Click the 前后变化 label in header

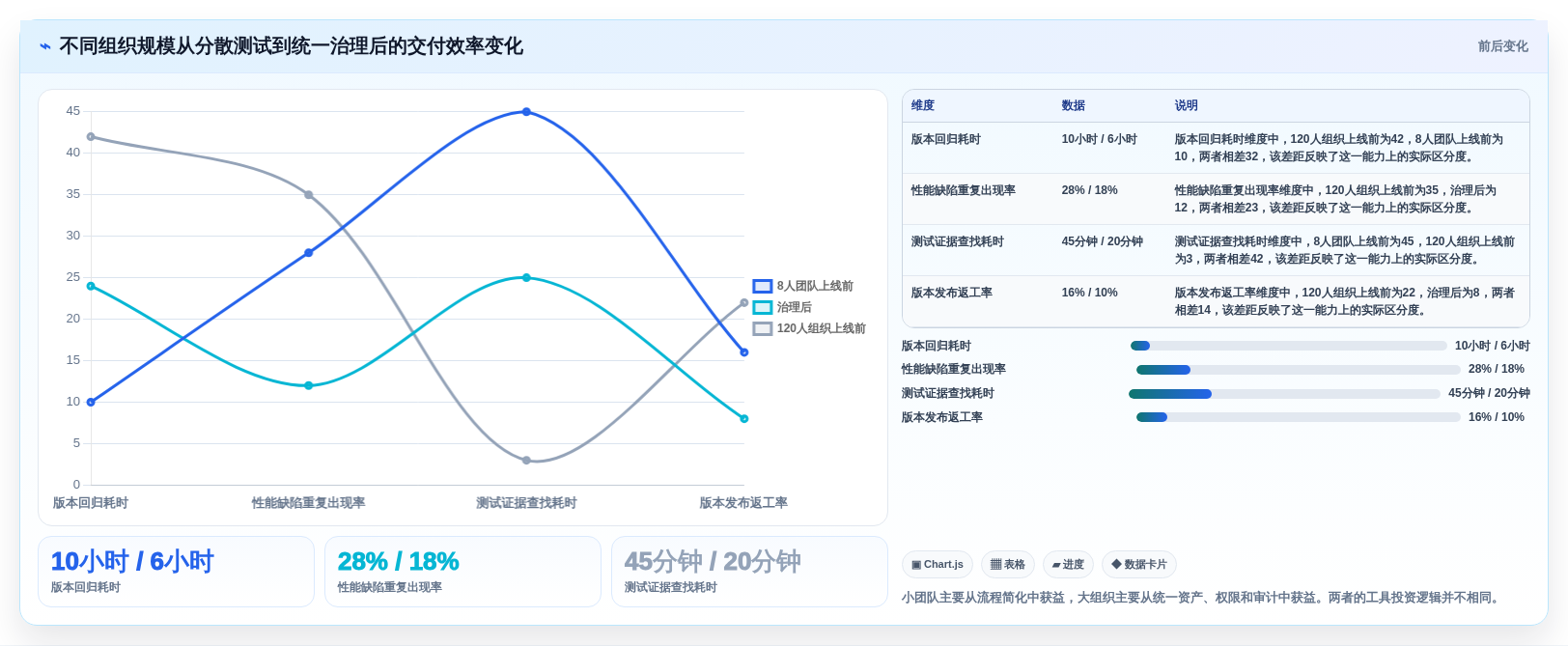click(1502, 46)
